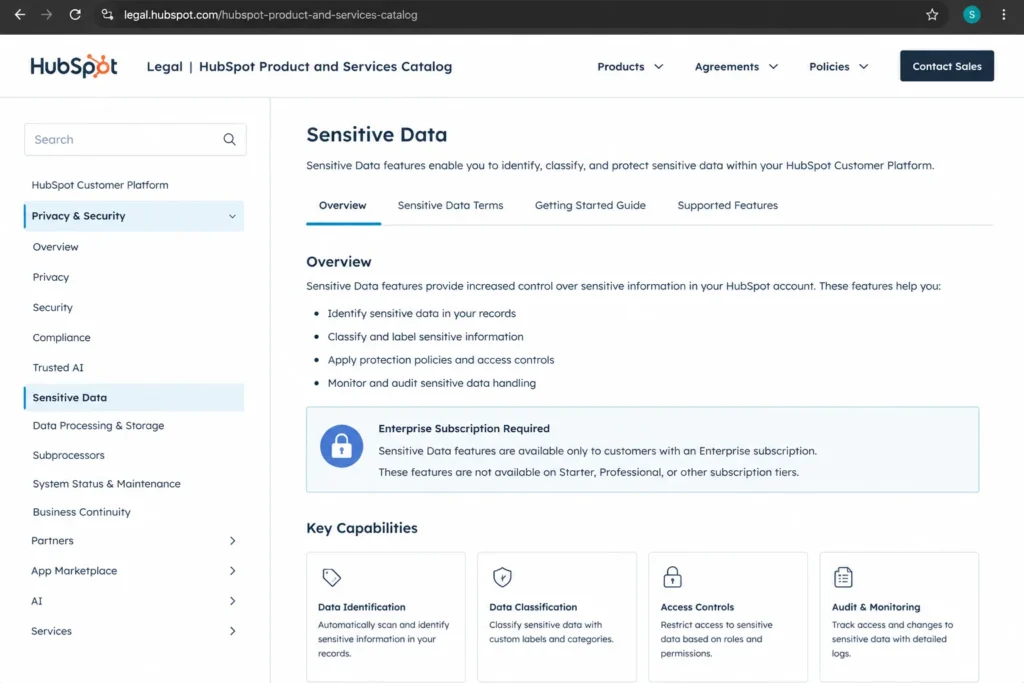Click the Data Identification card title
1024x683 pixels.
[362, 607]
